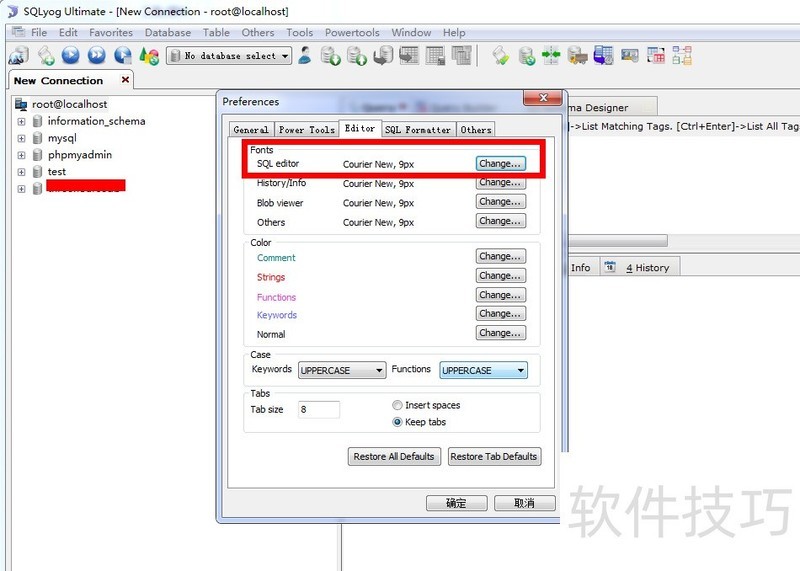Switch to the Others preferences tab
Image resolution: width=800 pixels, height=571 pixels.
(x=476, y=130)
